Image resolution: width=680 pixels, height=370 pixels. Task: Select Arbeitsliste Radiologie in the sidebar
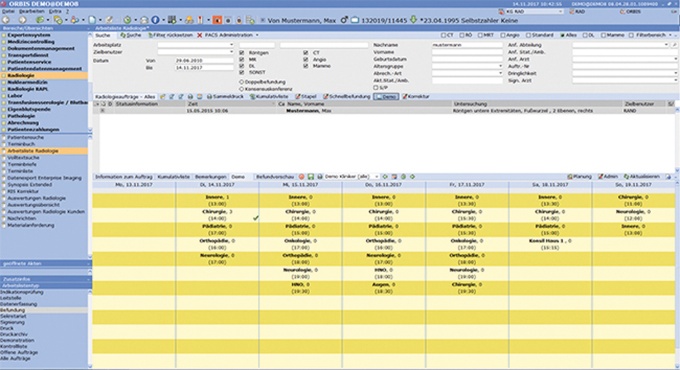[33, 151]
